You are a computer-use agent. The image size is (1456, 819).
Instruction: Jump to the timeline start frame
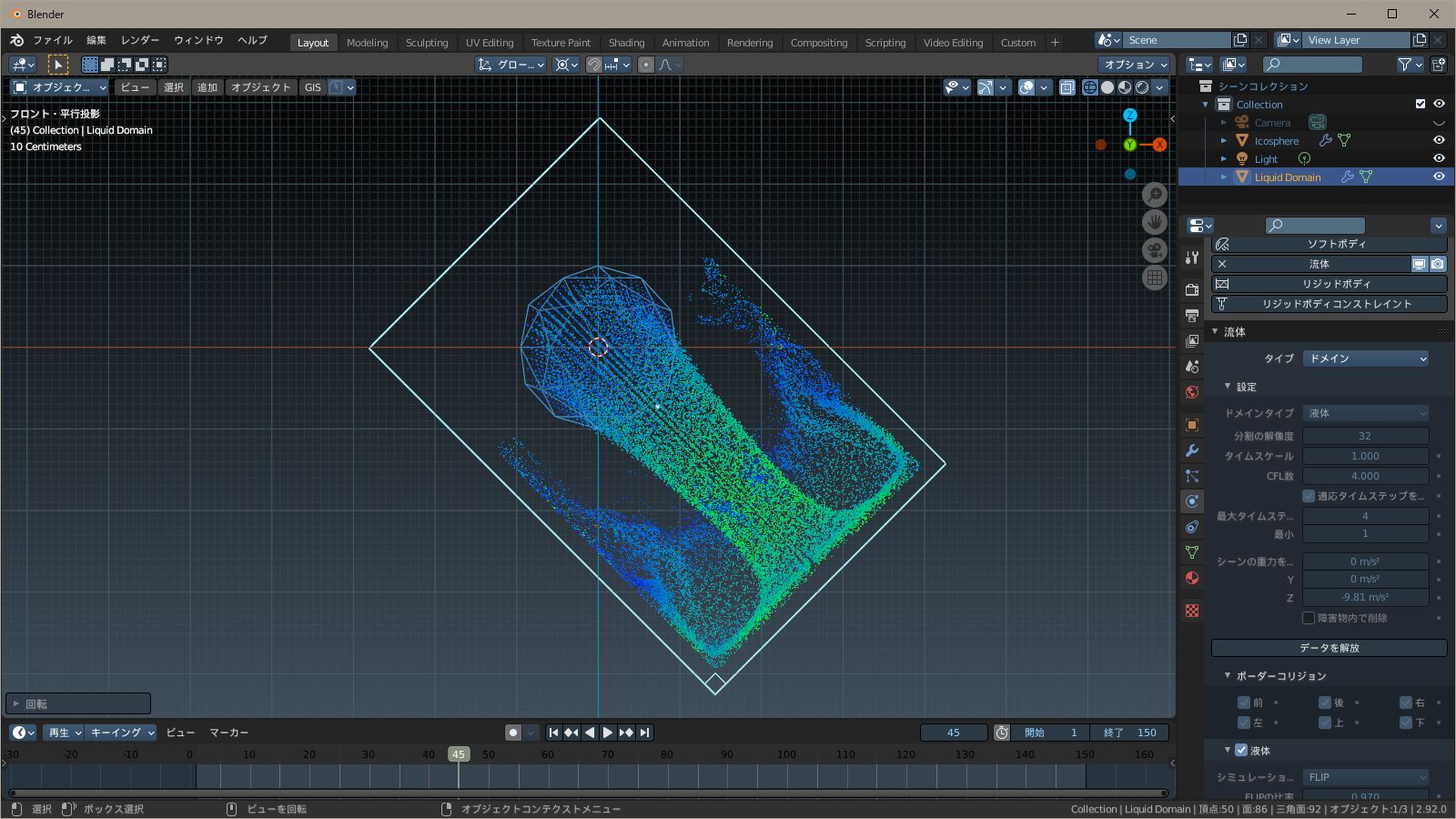(553, 733)
